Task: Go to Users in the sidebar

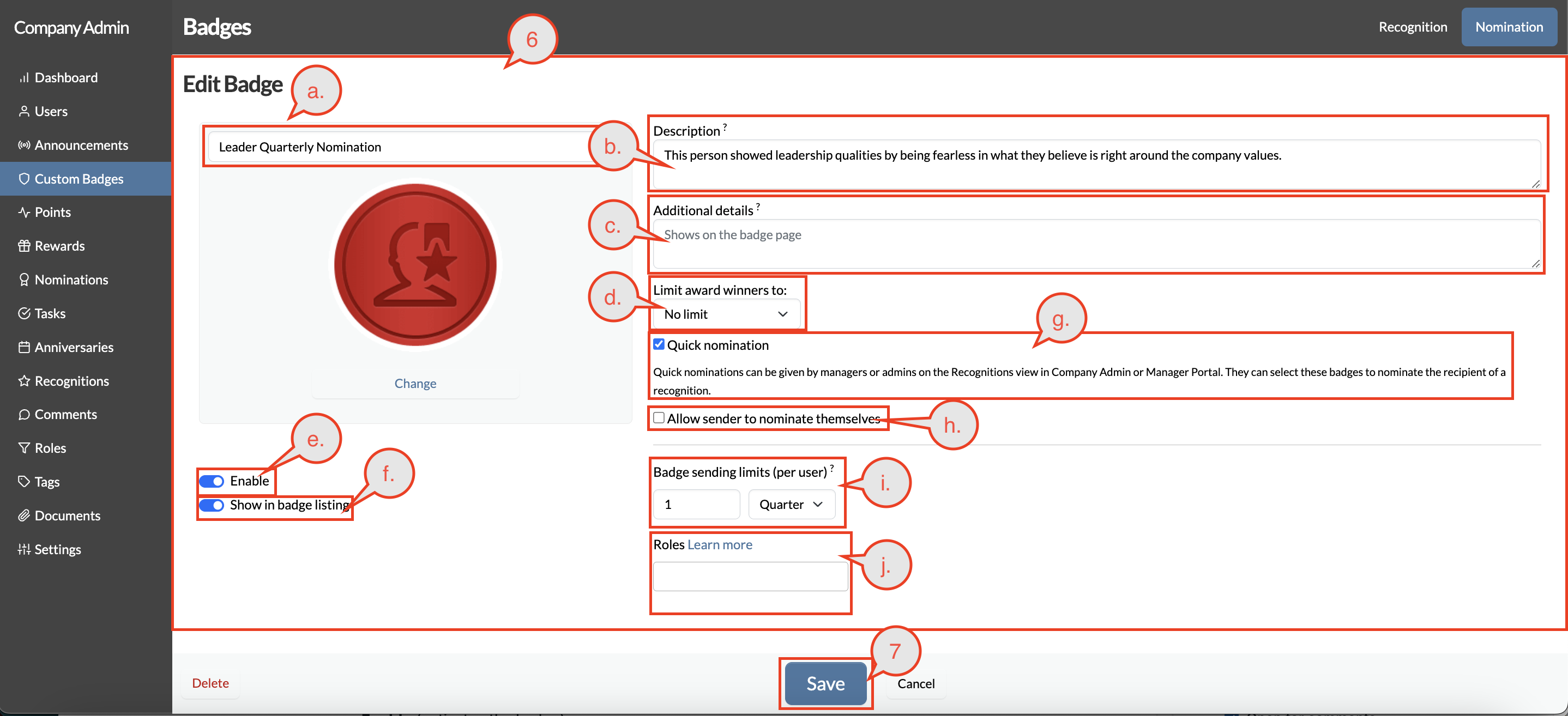Action: coord(85,111)
